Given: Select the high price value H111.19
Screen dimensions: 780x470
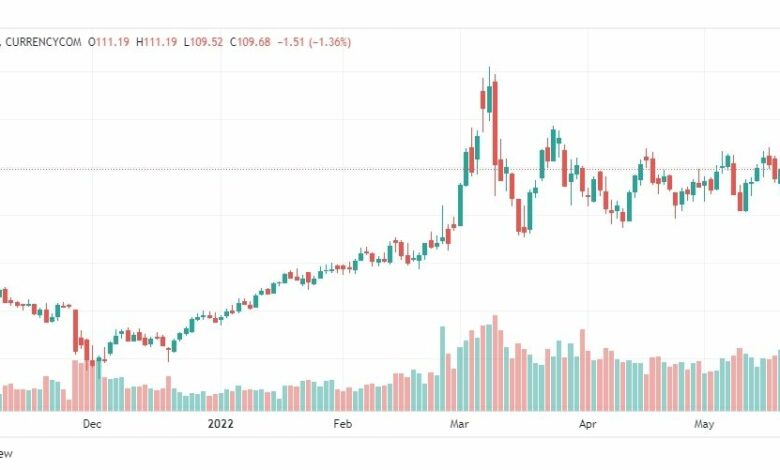Looking at the screenshot, I should [156, 42].
